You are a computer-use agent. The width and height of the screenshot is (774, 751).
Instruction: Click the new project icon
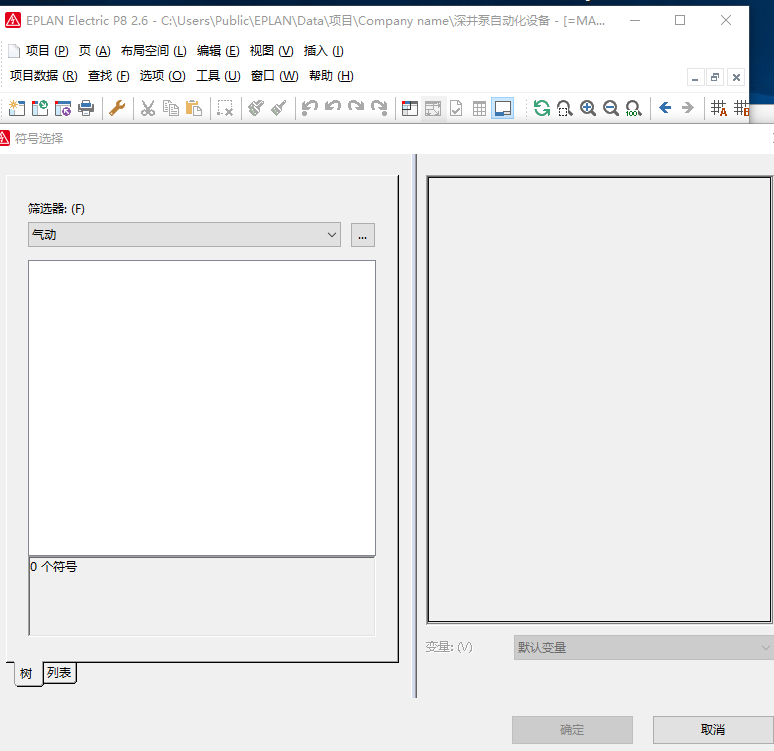click(17, 108)
